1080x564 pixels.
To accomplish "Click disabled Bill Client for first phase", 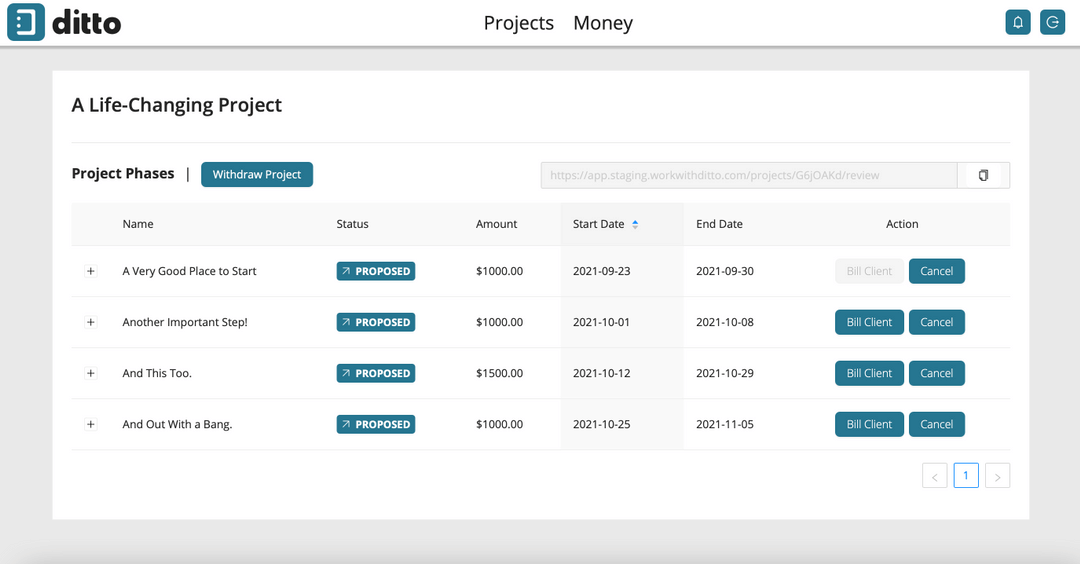I will click(x=869, y=271).
